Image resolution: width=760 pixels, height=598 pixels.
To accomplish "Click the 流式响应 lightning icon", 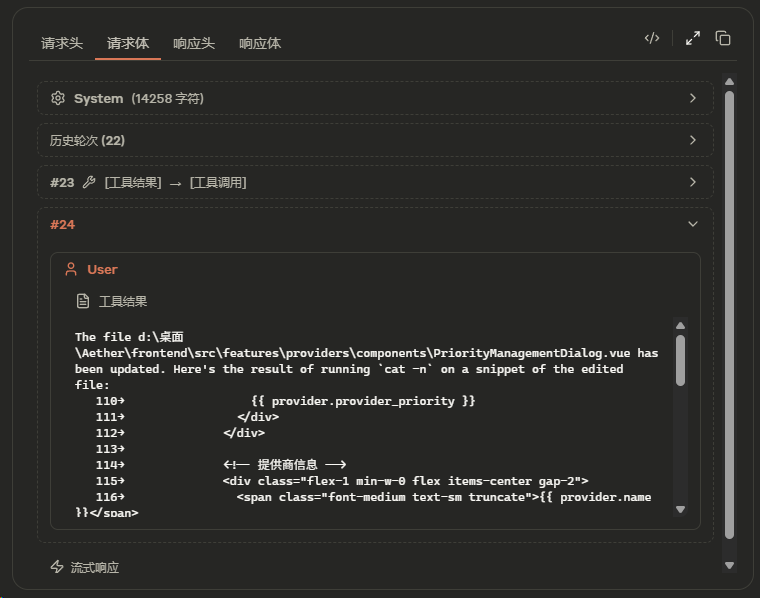I will [57, 567].
